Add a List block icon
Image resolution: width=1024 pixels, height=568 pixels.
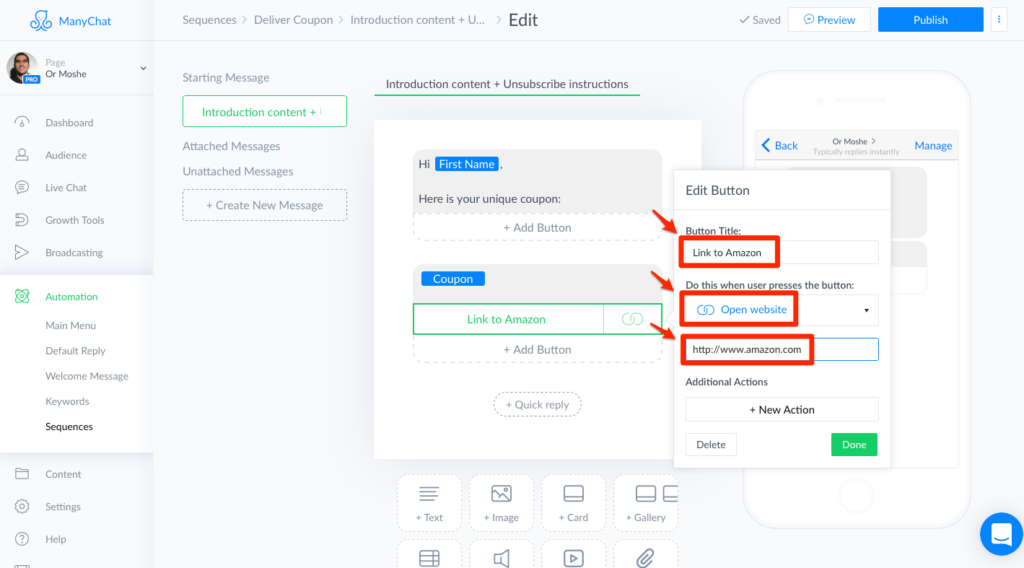[x=429, y=558]
